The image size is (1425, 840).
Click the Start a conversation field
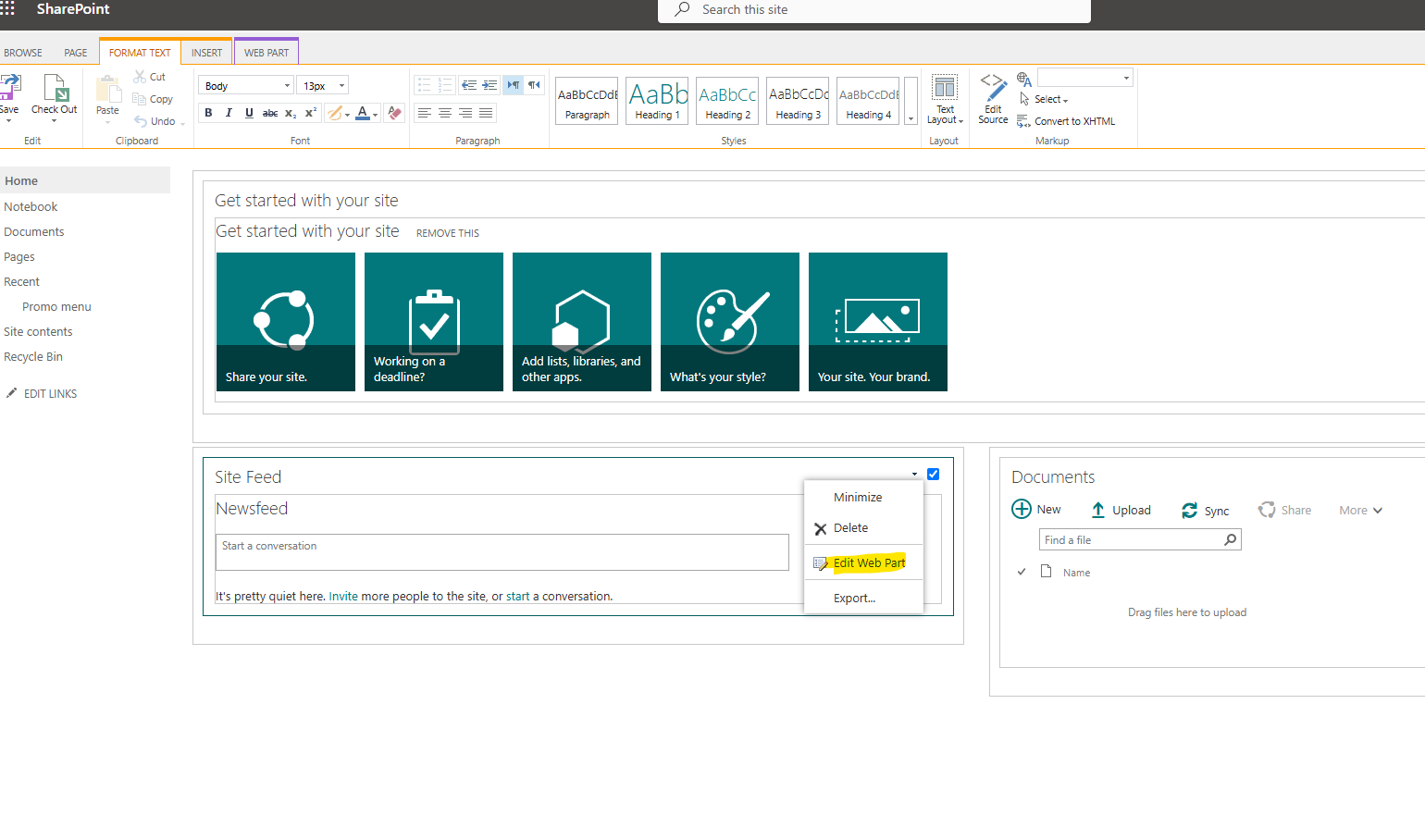pos(502,552)
